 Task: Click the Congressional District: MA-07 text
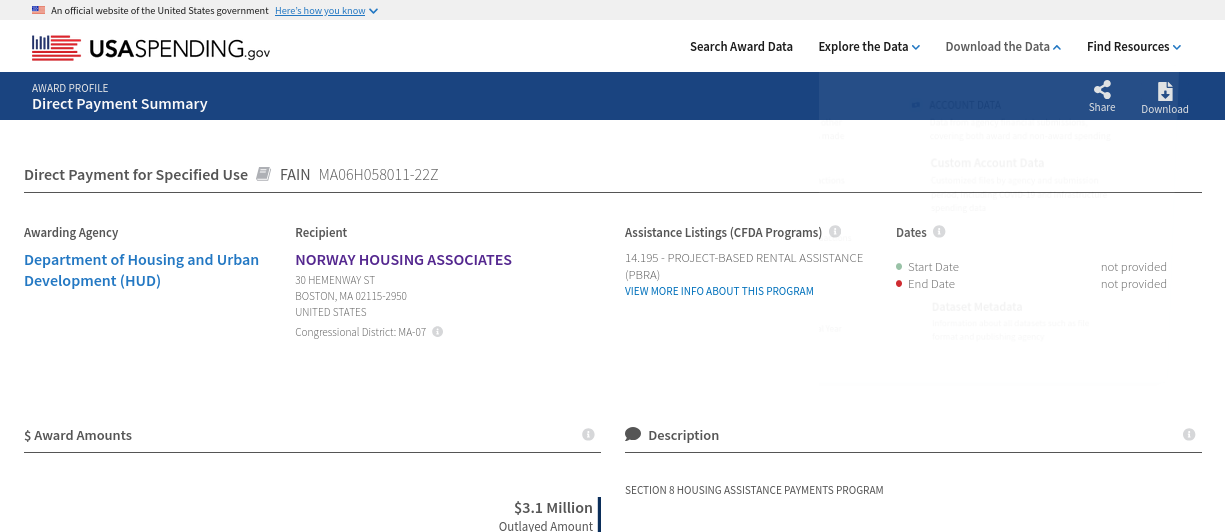(x=360, y=332)
